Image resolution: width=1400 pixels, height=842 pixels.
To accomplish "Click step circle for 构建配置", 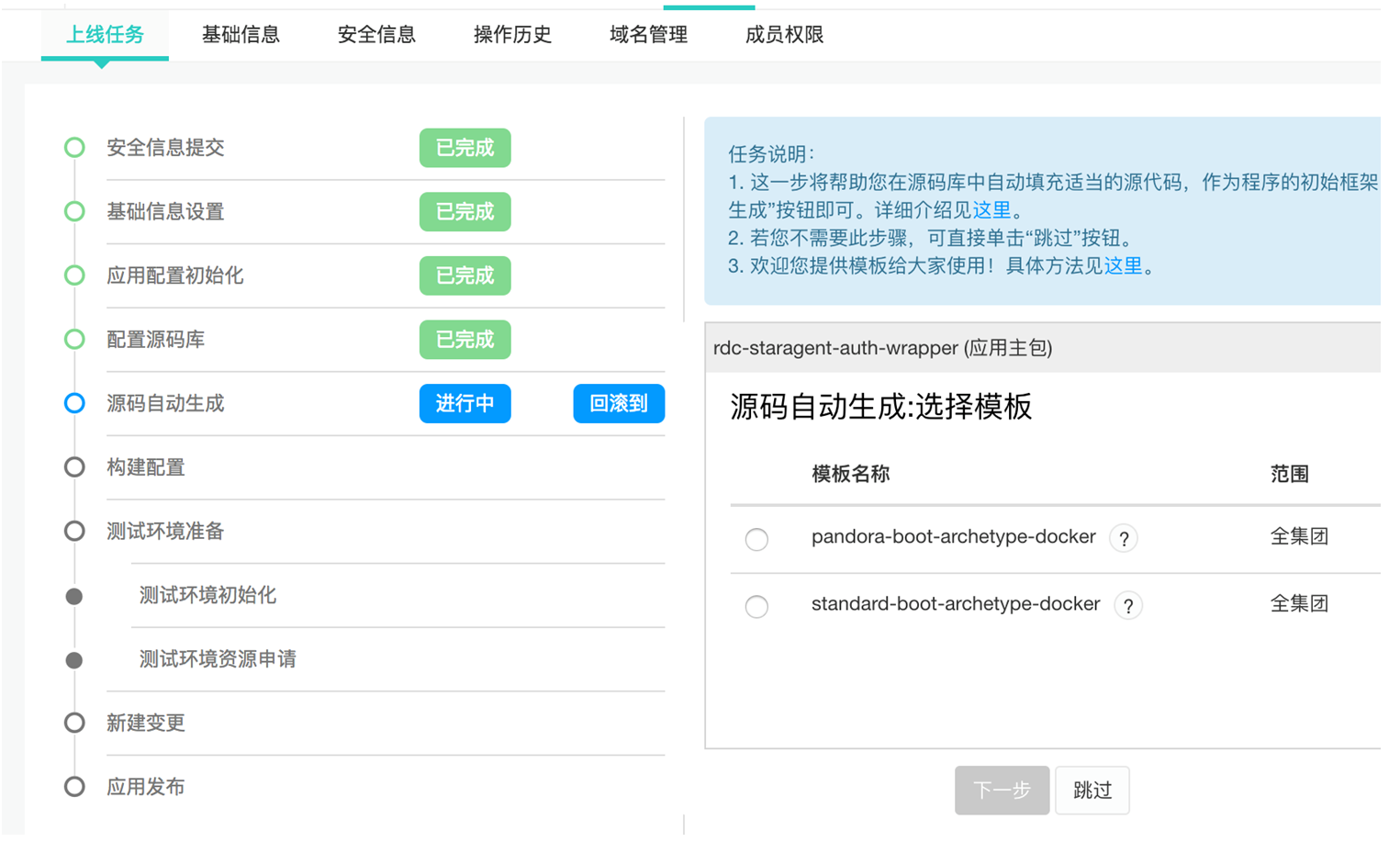I will pos(74,467).
